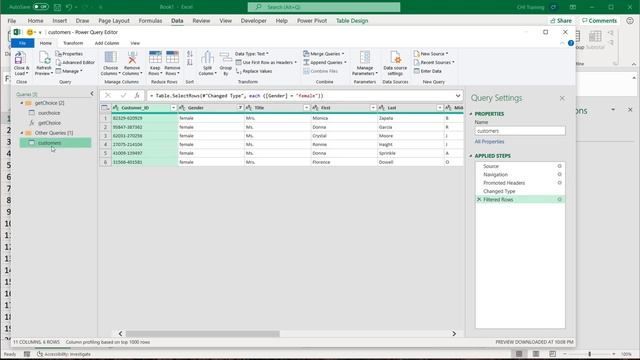Confirm the formula with the checkmark icon
This screenshot has width=640, height=360.
coord(123,96)
